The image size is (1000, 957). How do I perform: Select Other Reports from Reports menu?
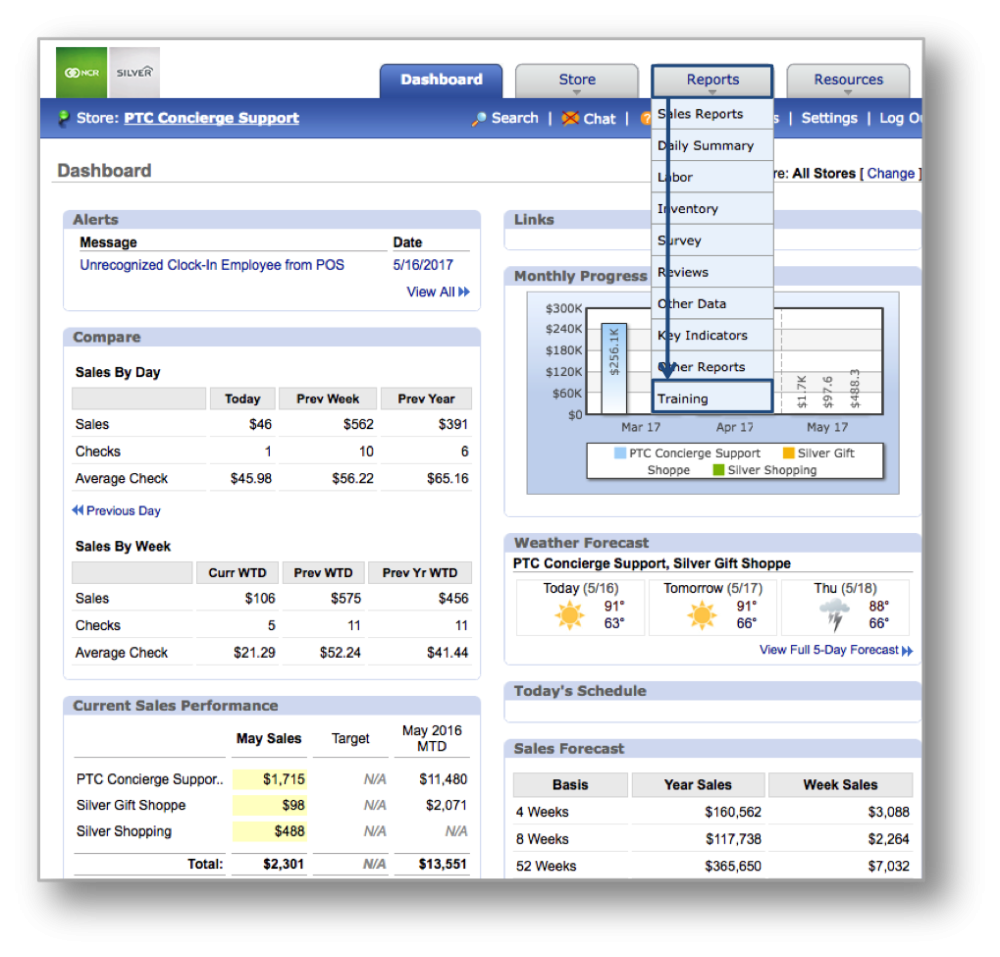point(712,367)
